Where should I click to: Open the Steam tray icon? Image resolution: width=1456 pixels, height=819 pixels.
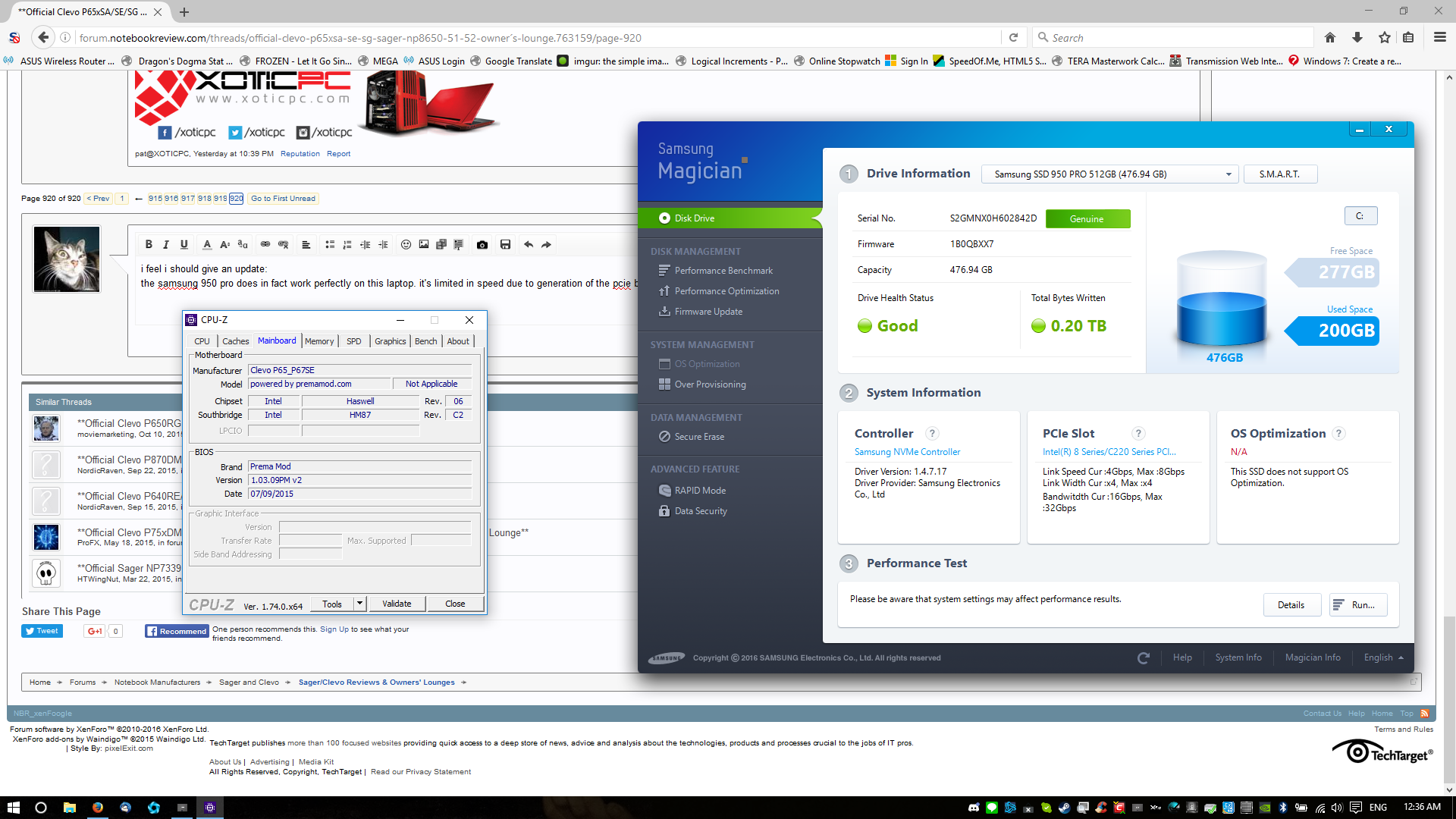[1065, 808]
